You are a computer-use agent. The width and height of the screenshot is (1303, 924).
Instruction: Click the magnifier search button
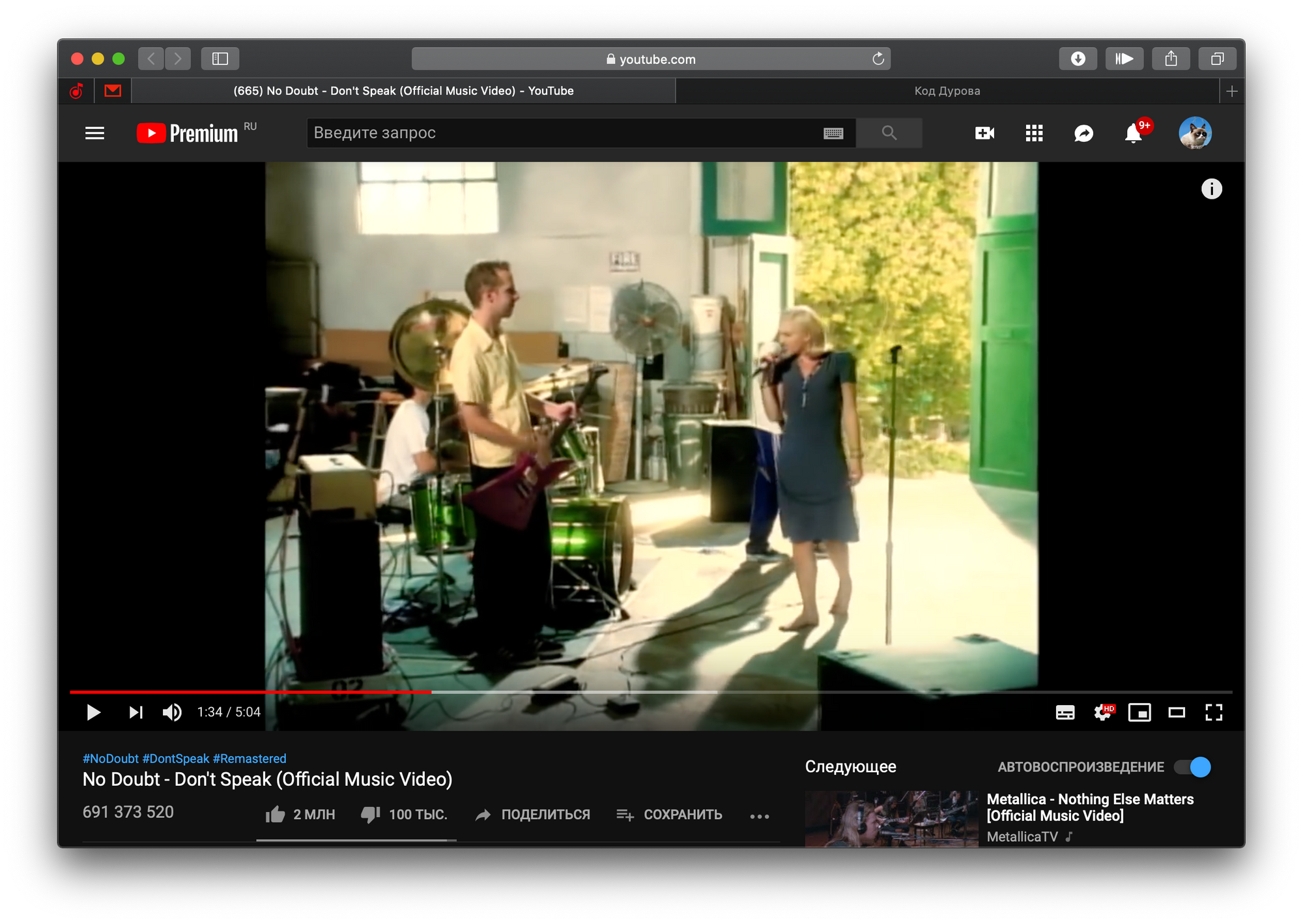pos(889,133)
